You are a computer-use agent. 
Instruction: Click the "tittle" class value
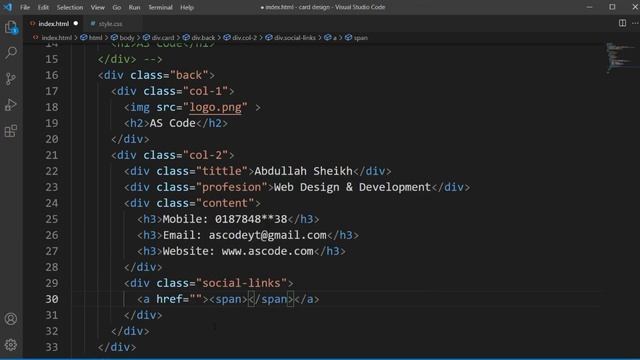point(222,171)
